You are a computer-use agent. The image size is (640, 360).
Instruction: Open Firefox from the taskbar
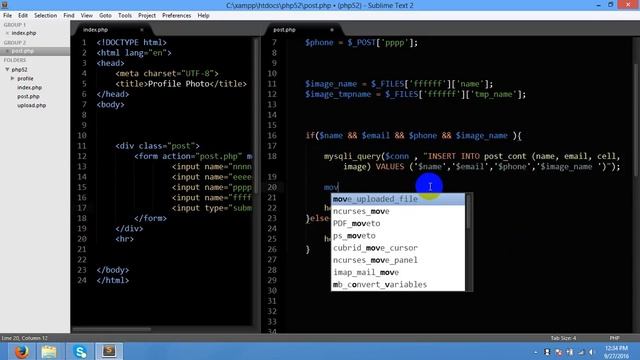pos(21,351)
